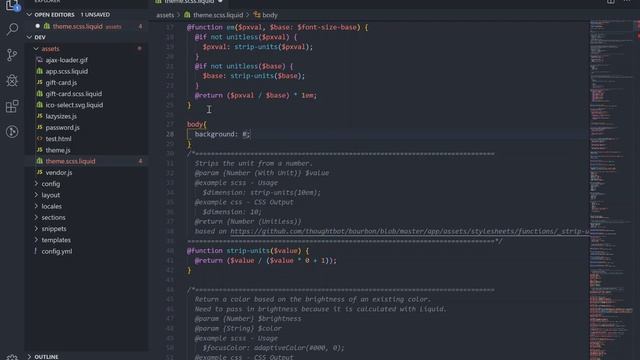Expand the layout folder

point(36,195)
